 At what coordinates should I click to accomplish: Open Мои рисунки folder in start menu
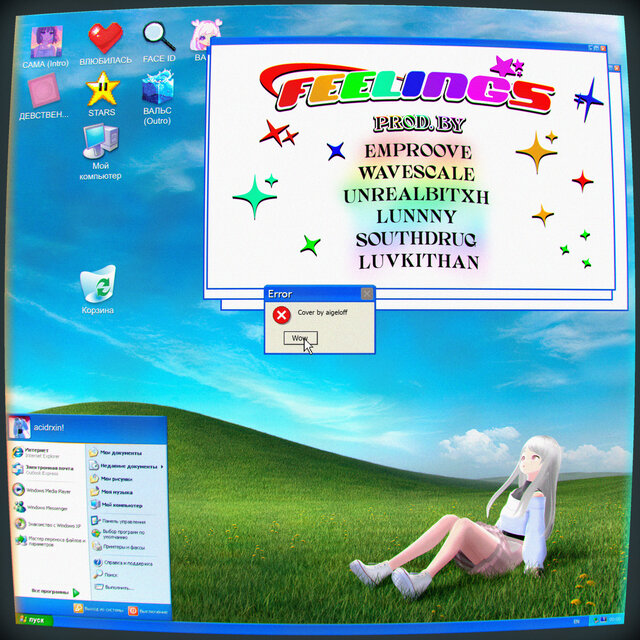[111, 479]
